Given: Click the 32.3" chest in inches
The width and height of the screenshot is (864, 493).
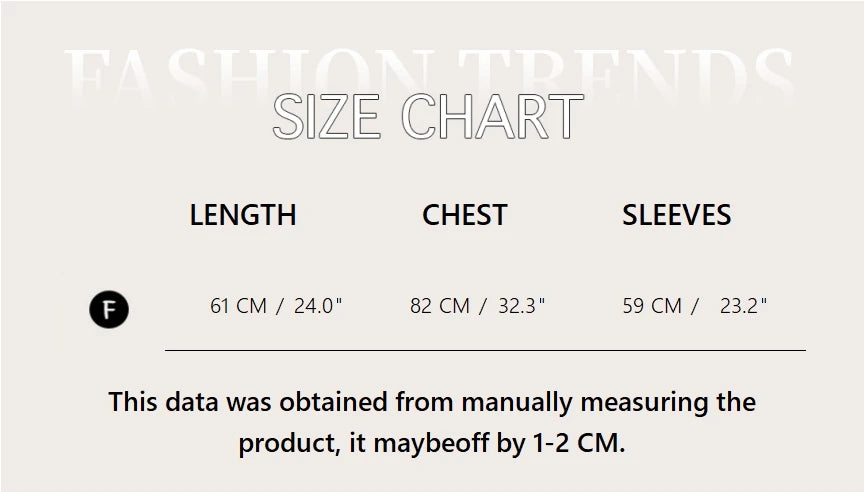Looking at the screenshot, I should (522, 306).
